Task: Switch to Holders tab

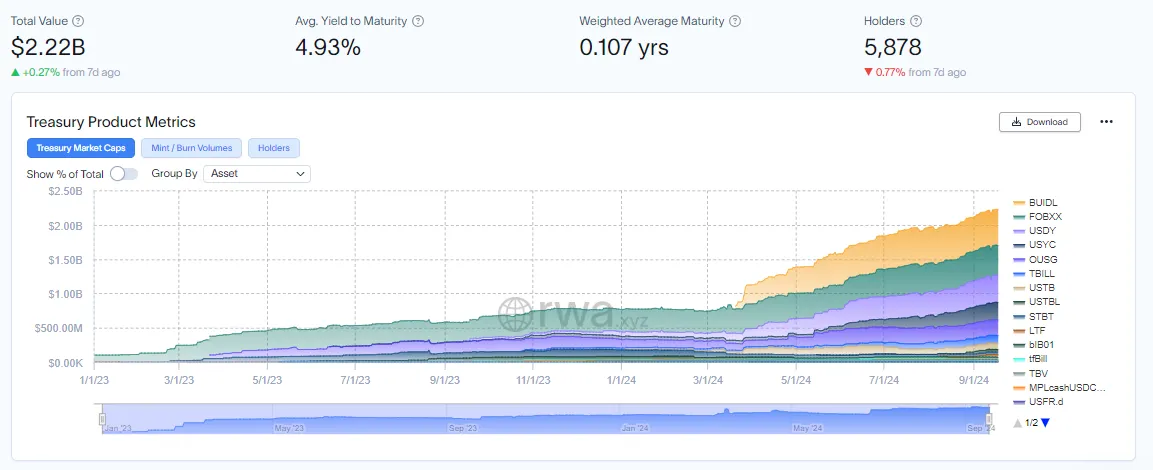Action: point(274,148)
